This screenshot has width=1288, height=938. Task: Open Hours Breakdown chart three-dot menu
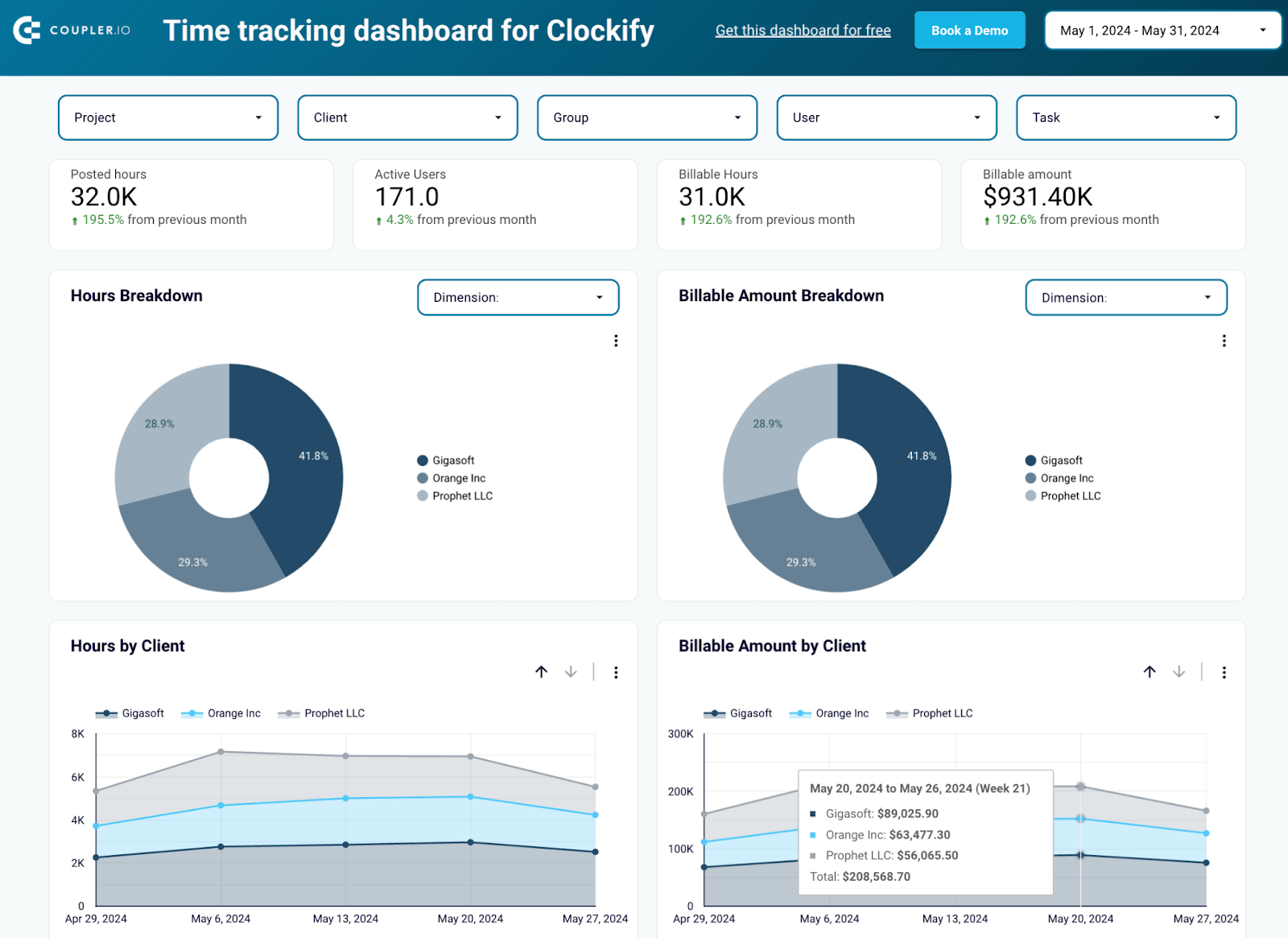[x=616, y=341]
